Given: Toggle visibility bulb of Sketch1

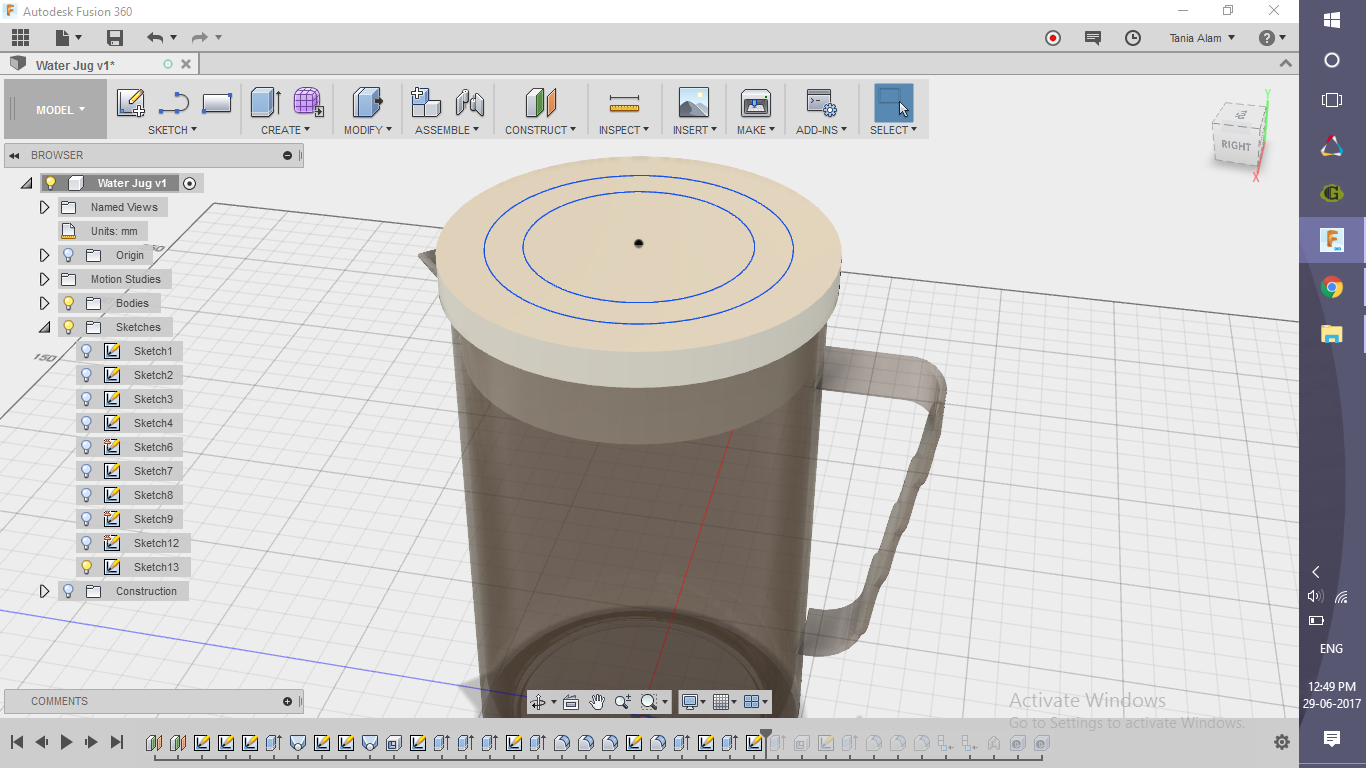Looking at the screenshot, I should click(x=86, y=351).
